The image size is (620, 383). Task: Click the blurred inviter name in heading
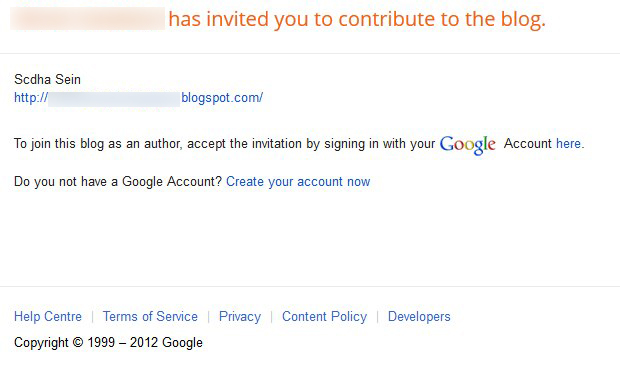[87, 19]
